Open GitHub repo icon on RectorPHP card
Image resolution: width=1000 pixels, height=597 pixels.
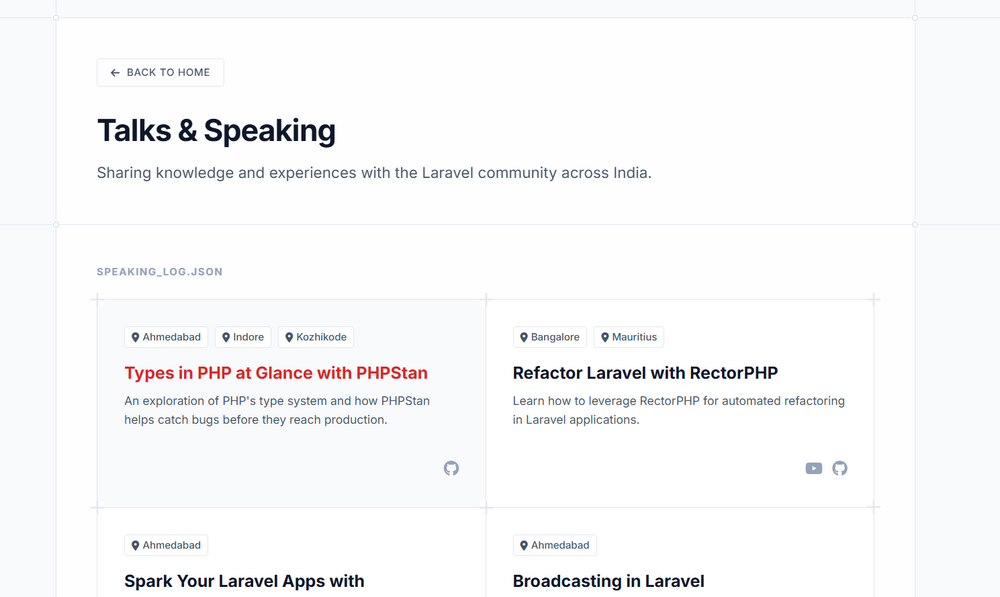coord(840,468)
